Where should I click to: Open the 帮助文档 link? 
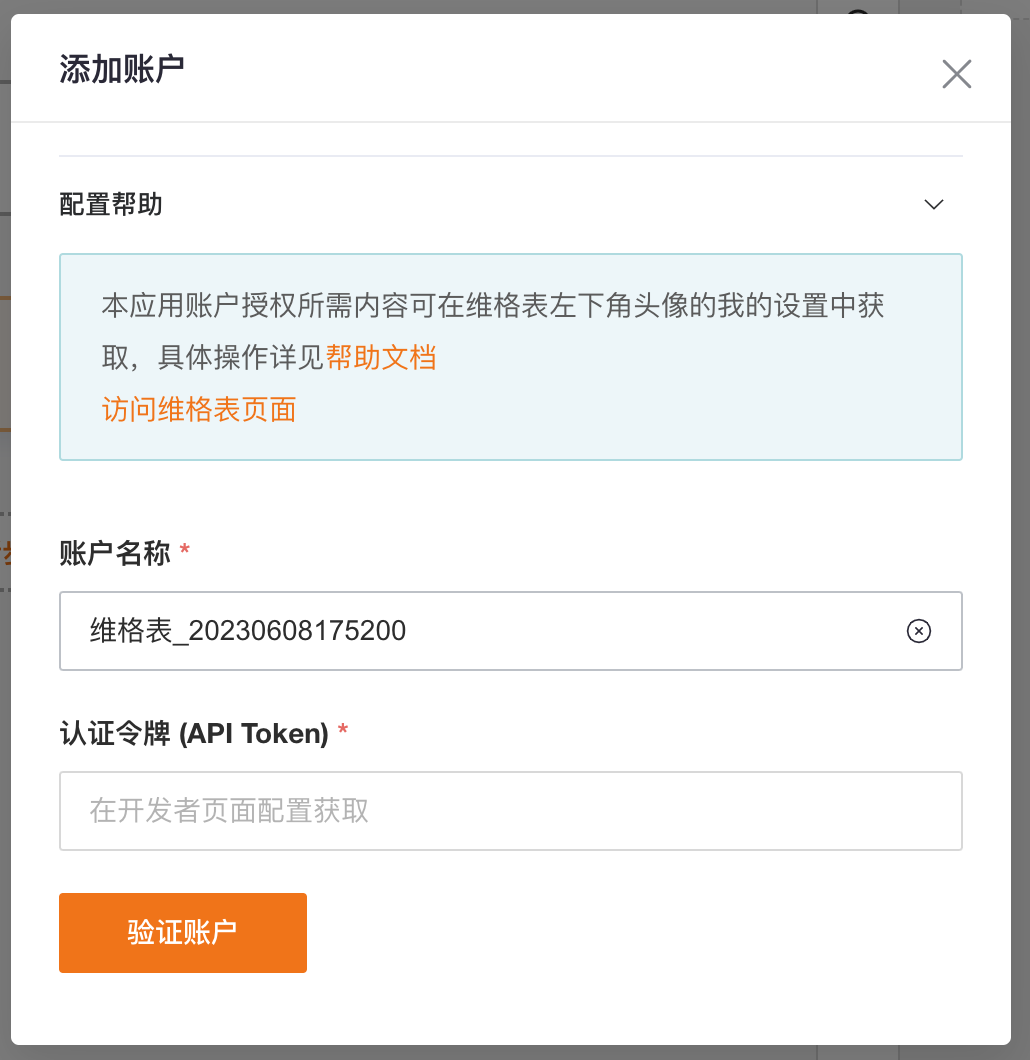click(x=381, y=358)
